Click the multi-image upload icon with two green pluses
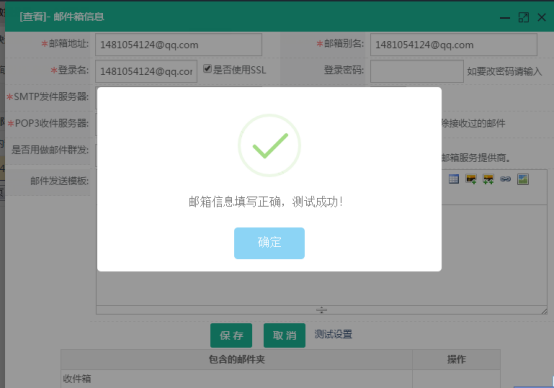The width and height of the screenshot is (554, 388). click(x=488, y=179)
